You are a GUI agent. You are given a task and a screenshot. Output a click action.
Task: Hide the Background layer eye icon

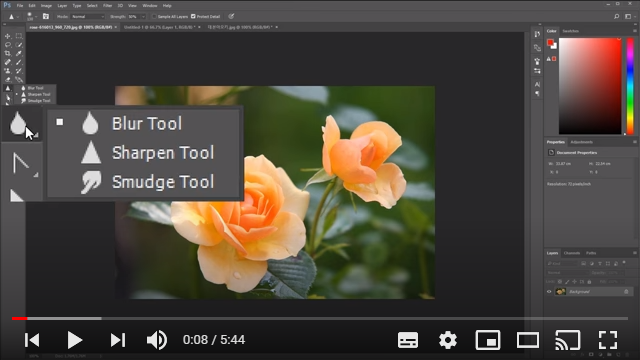(x=549, y=291)
